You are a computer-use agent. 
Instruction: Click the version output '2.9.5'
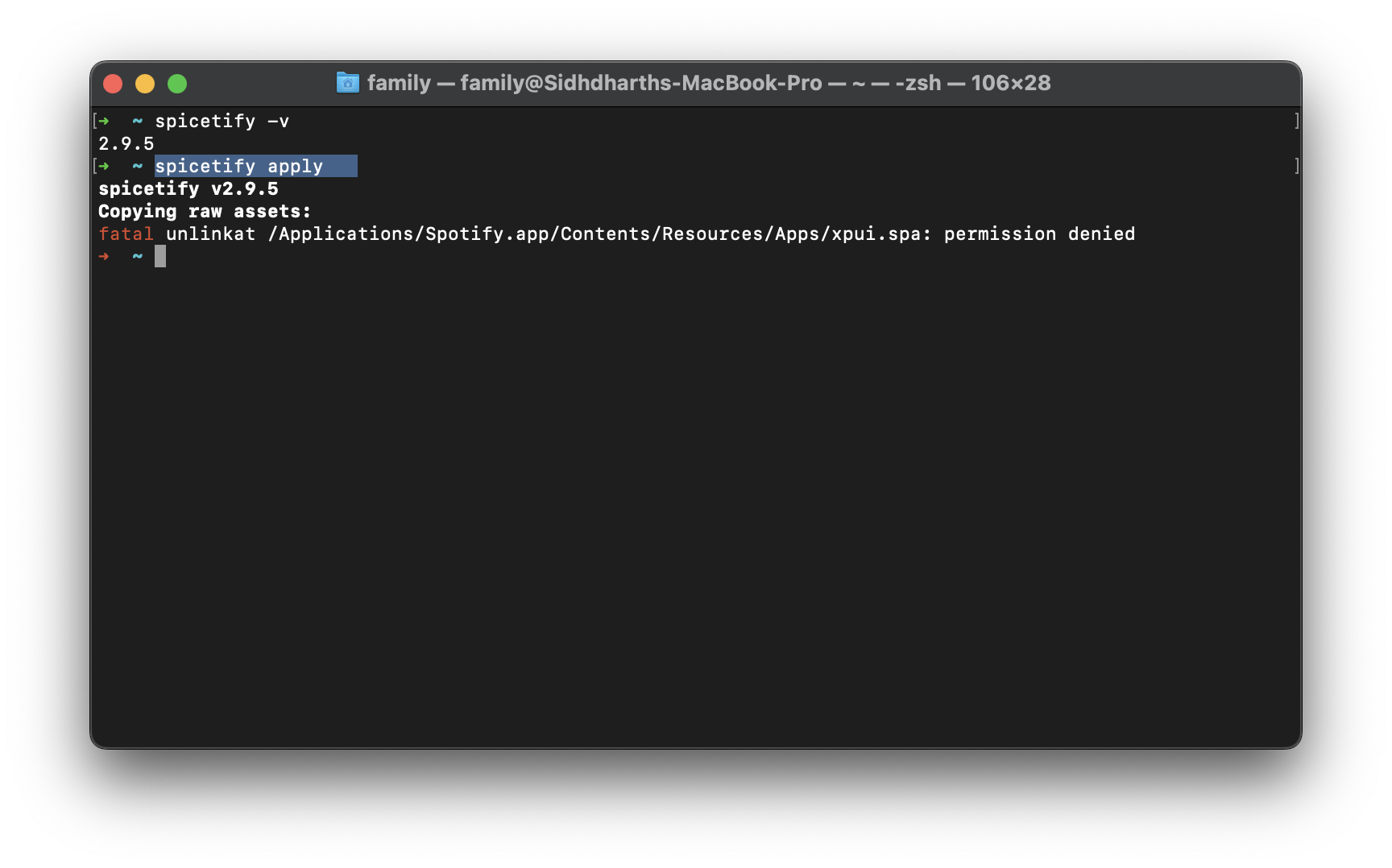pos(126,143)
